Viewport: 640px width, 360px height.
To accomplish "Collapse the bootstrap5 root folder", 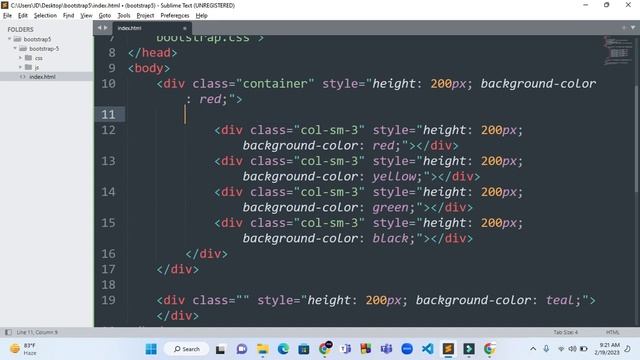I will pyautogui.click(x=9, y=39).
